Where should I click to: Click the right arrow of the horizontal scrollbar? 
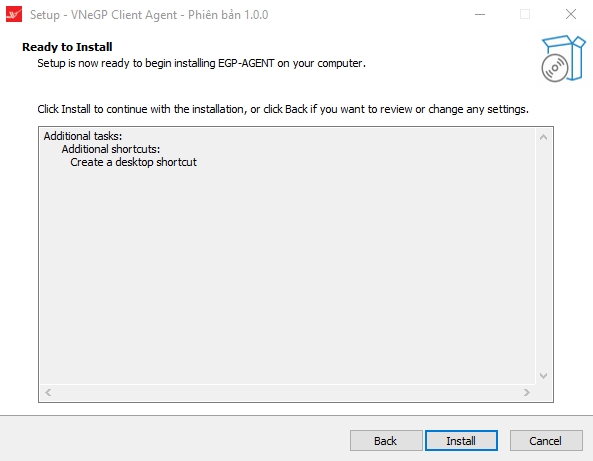pyautogui.click(x=527, y=393)
